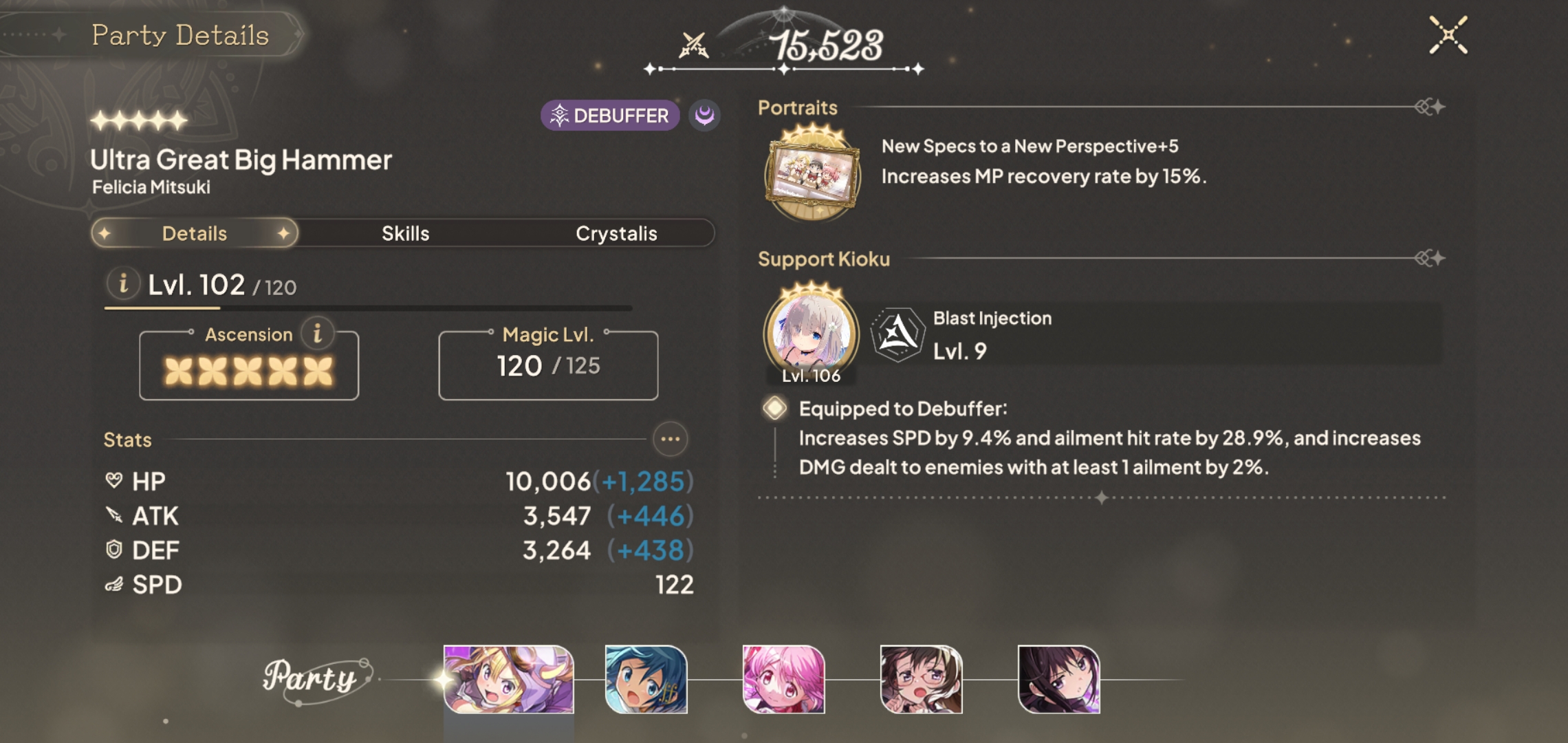Open the Support Kioku character portrait

point(812,332)
